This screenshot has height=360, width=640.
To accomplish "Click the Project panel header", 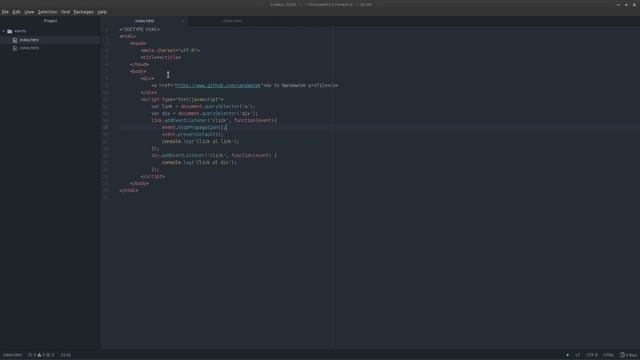I will [x=51, y=21].
